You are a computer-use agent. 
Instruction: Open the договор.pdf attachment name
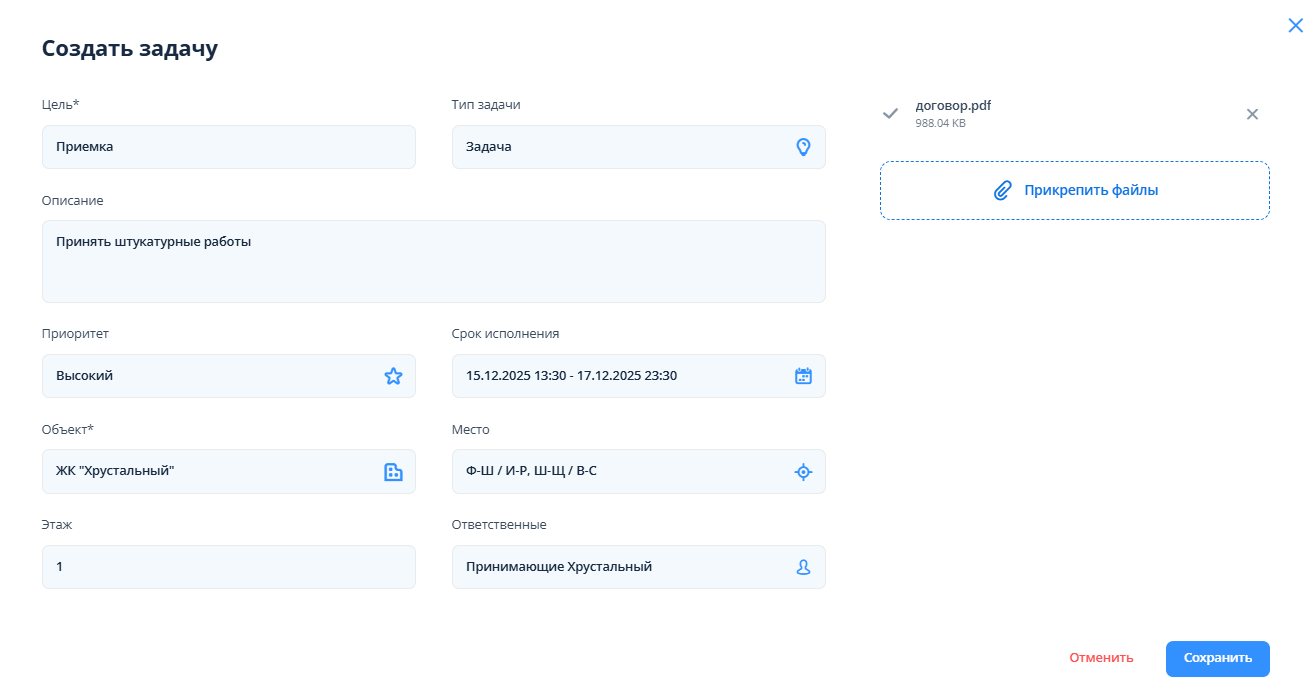pos(953,106)
